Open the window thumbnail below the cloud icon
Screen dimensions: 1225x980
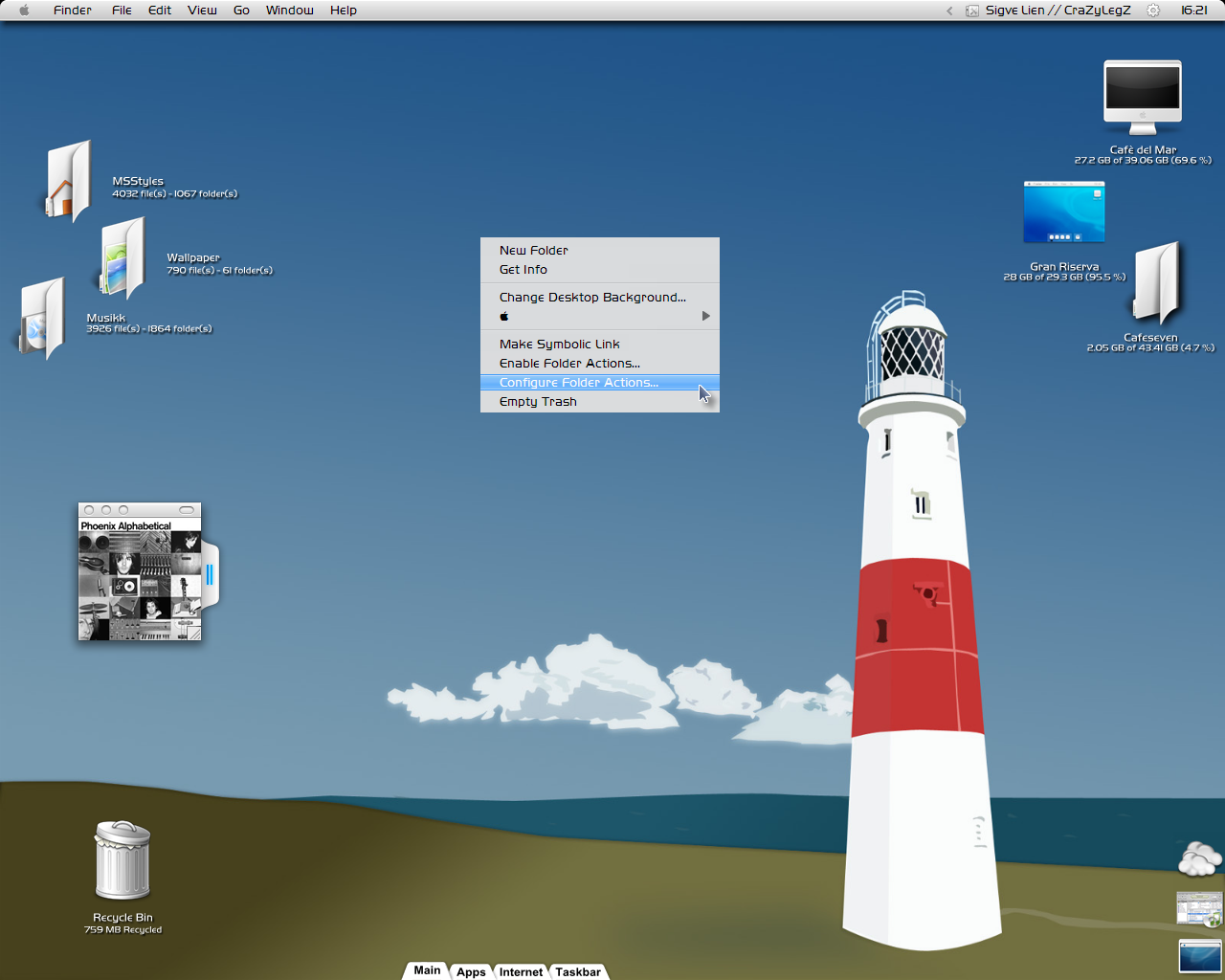(x=1200, y=909)
